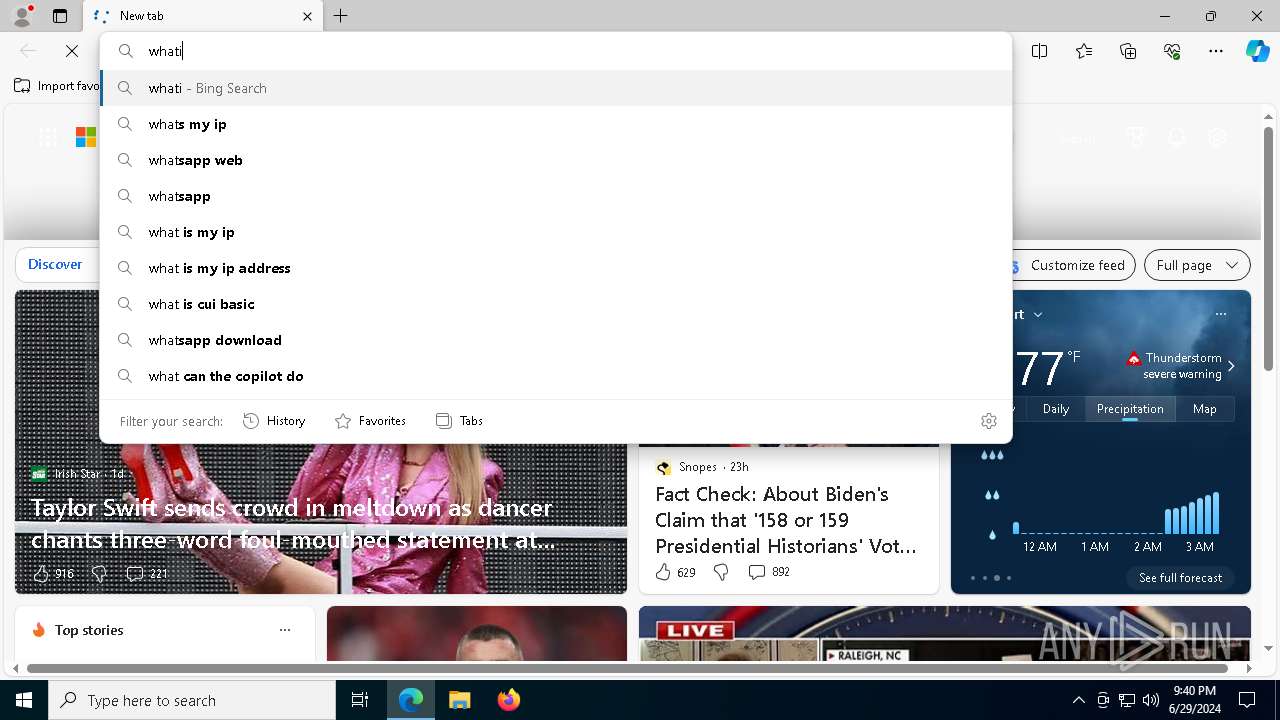This screenshot has width=1280, height=720.
Task: Click taskbar search box
Action: click(x=192, y=700)
